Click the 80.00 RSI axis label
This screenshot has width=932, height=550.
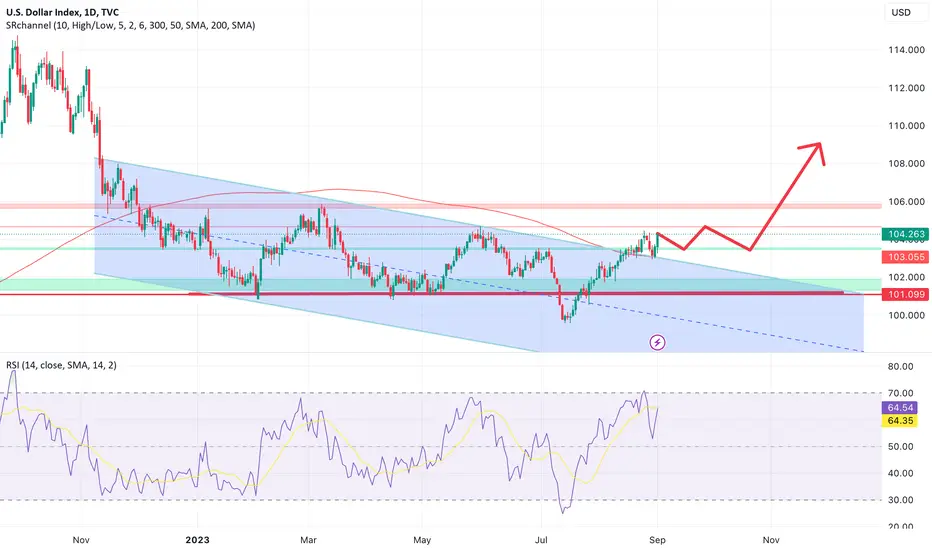click(x=900, y=366)
